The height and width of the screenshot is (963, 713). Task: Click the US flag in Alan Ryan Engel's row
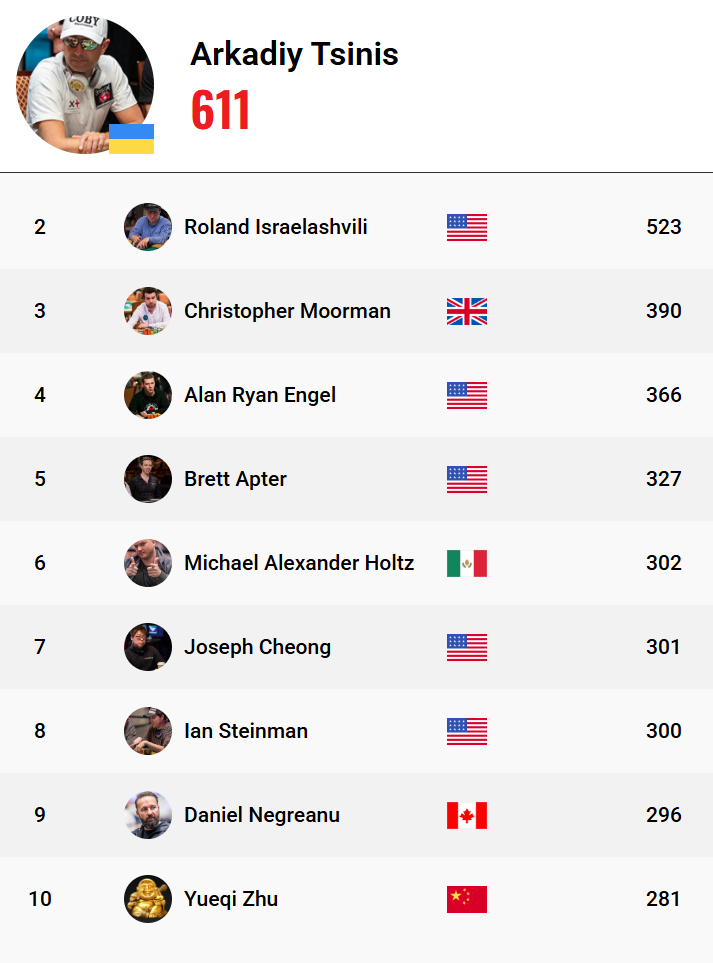467,395
